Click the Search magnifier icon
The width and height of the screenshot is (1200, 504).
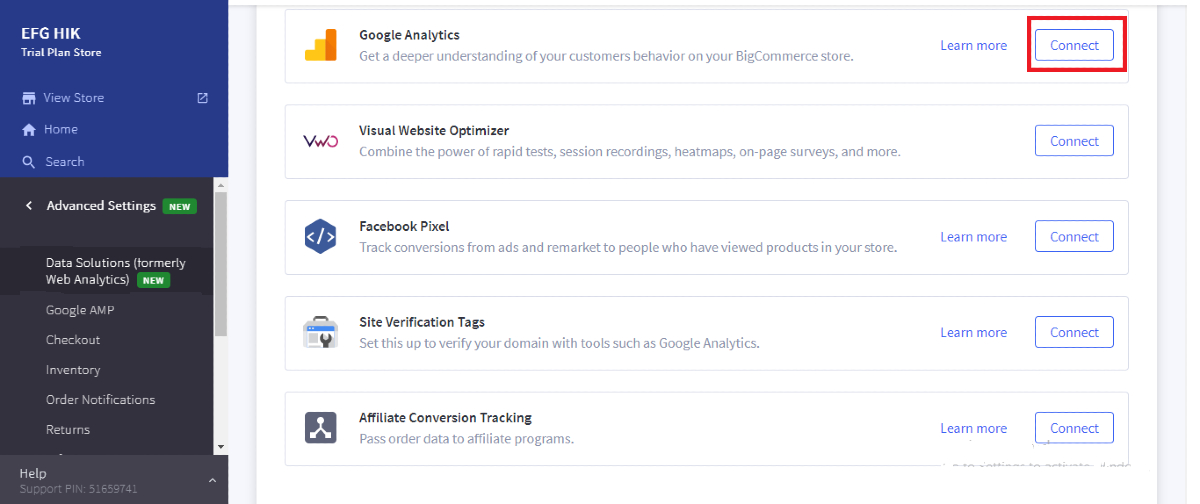29,162
